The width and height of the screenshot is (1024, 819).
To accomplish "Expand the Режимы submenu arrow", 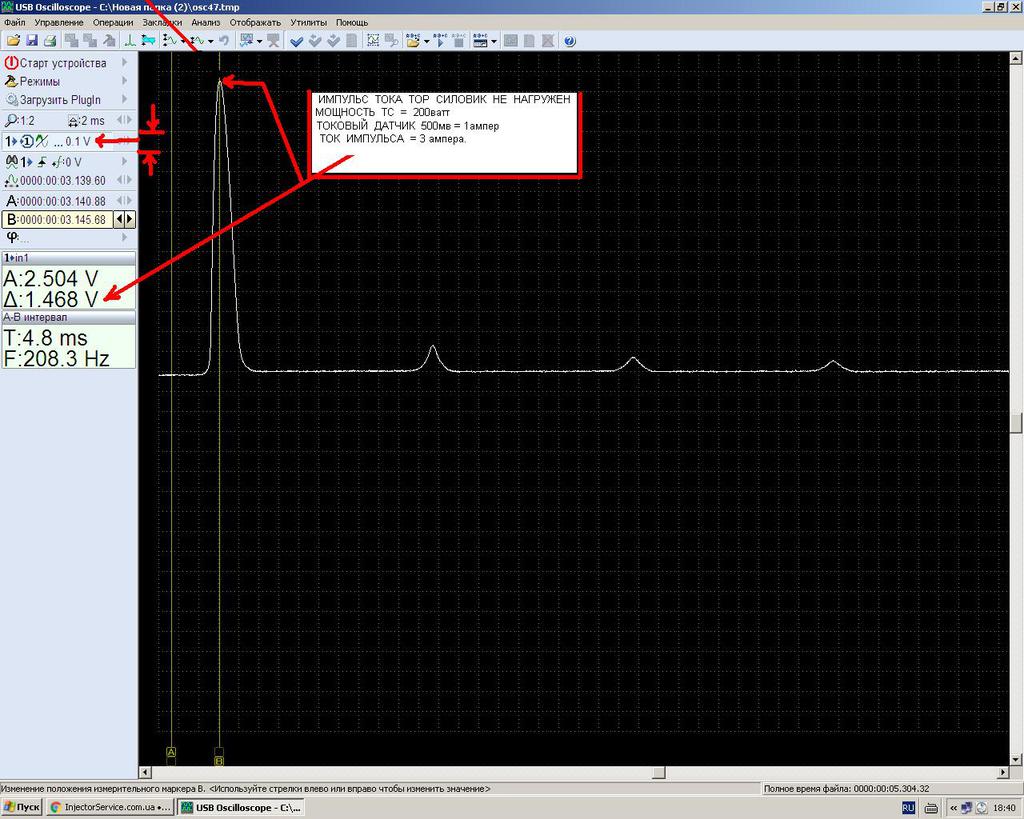I will point(124,81).
